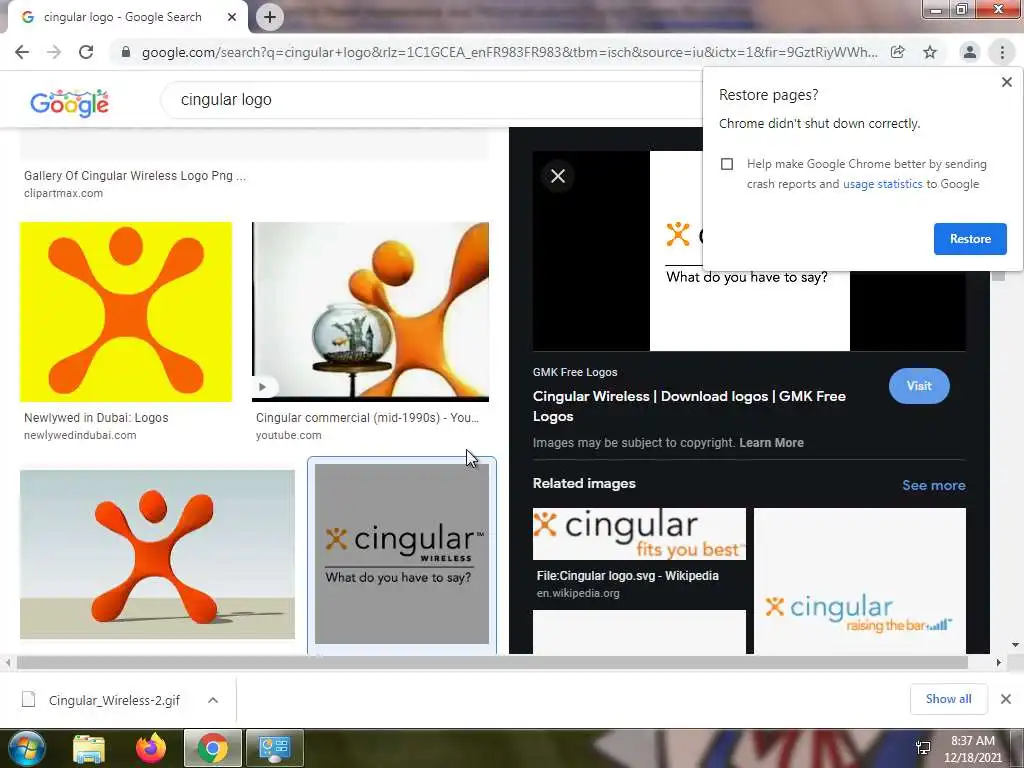This screenshot has height=768, width=1024.
Task: Open the site info lock icon
Action: tap(126, 52)
